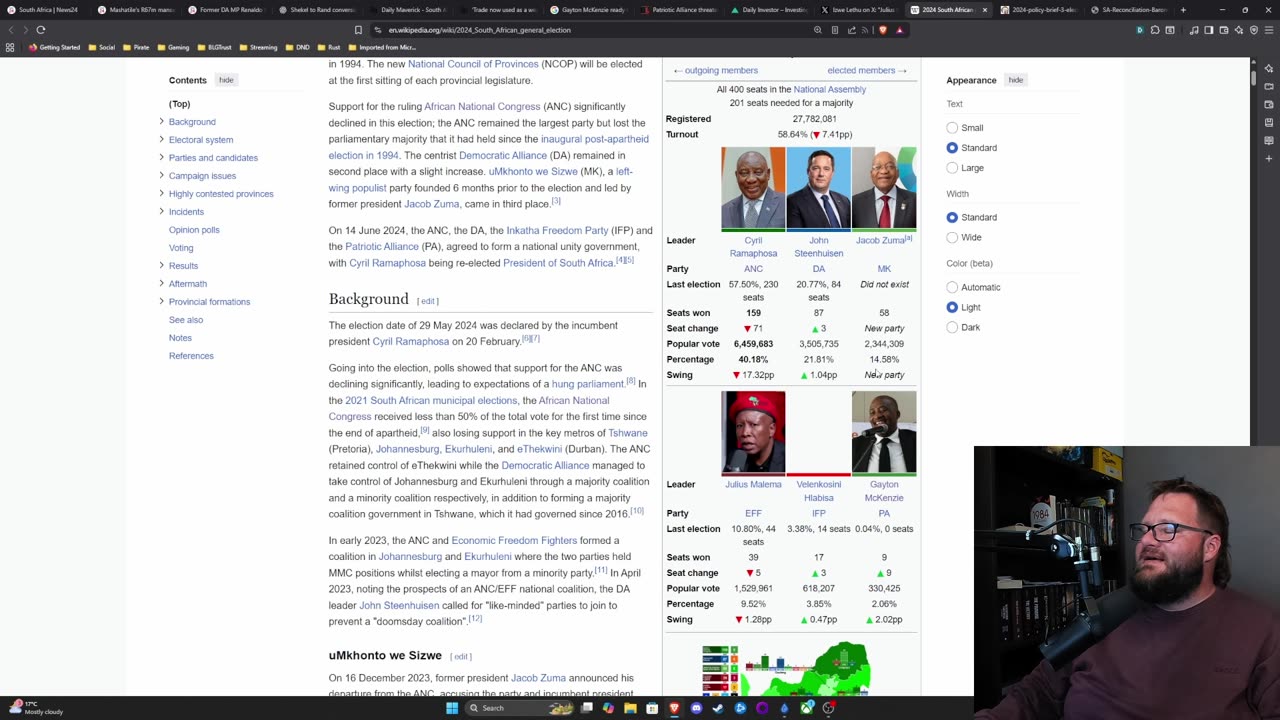Viewport: 1280px width, 720px height.
Task: Click the Brave VPN shield icon in toolbar
Action: (x=1254, y=30)
